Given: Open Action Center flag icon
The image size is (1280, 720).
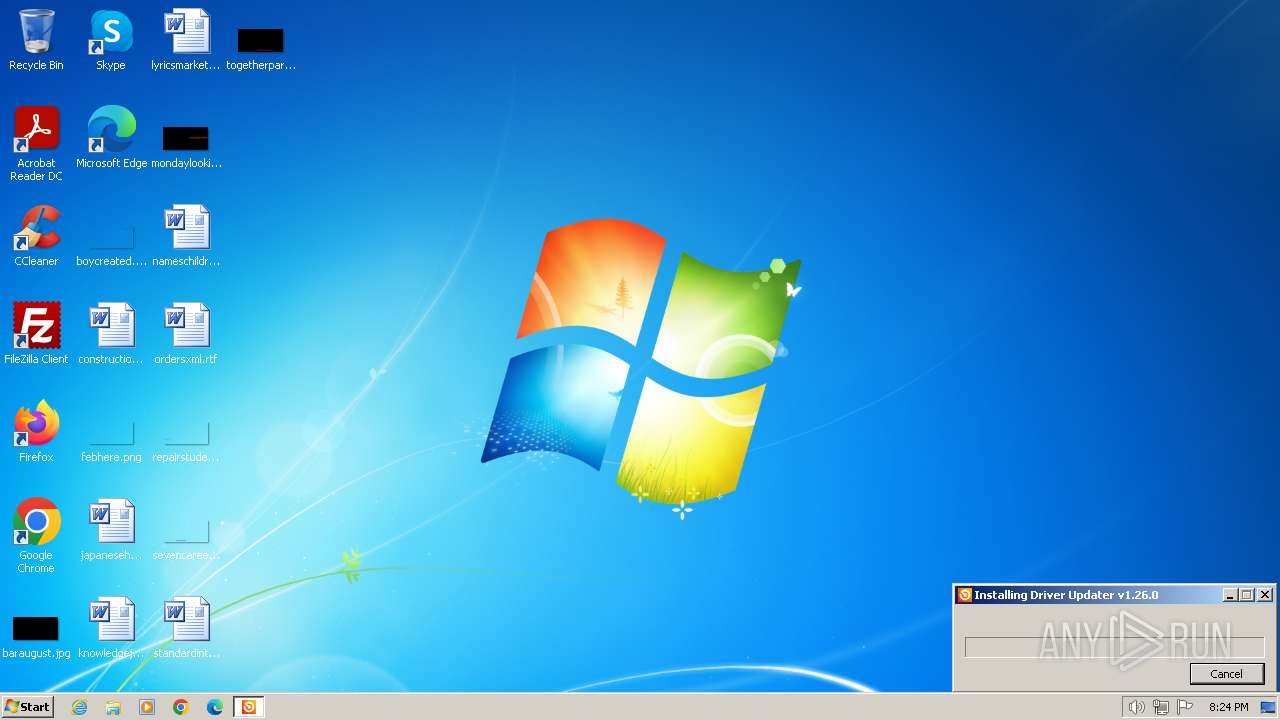Looking at the screenshot, I should [1185, 707].
